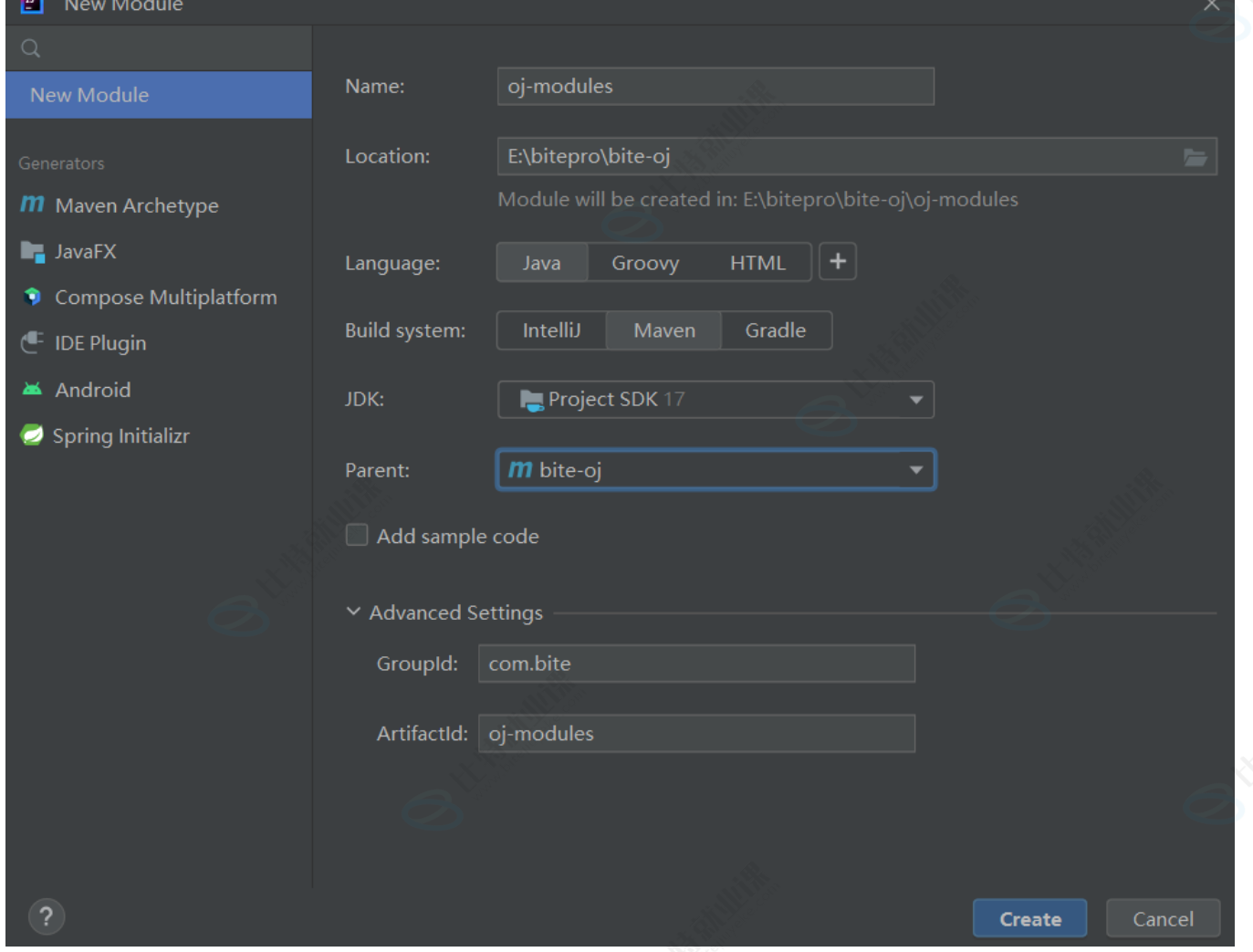The width and height of the screenshot is (1253, 952).
Task: Click the search magnifier icon
Action: [x=31, y=48]
